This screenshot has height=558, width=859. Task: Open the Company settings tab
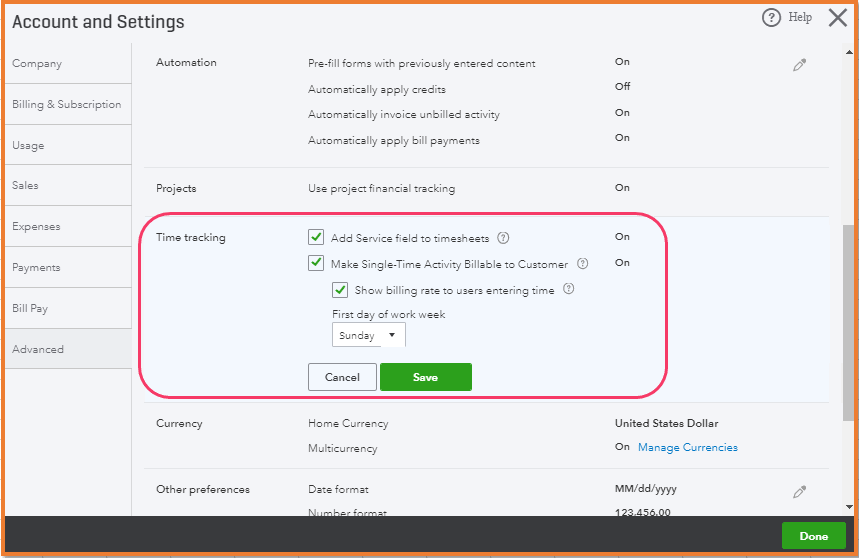(x=37, y=64)
